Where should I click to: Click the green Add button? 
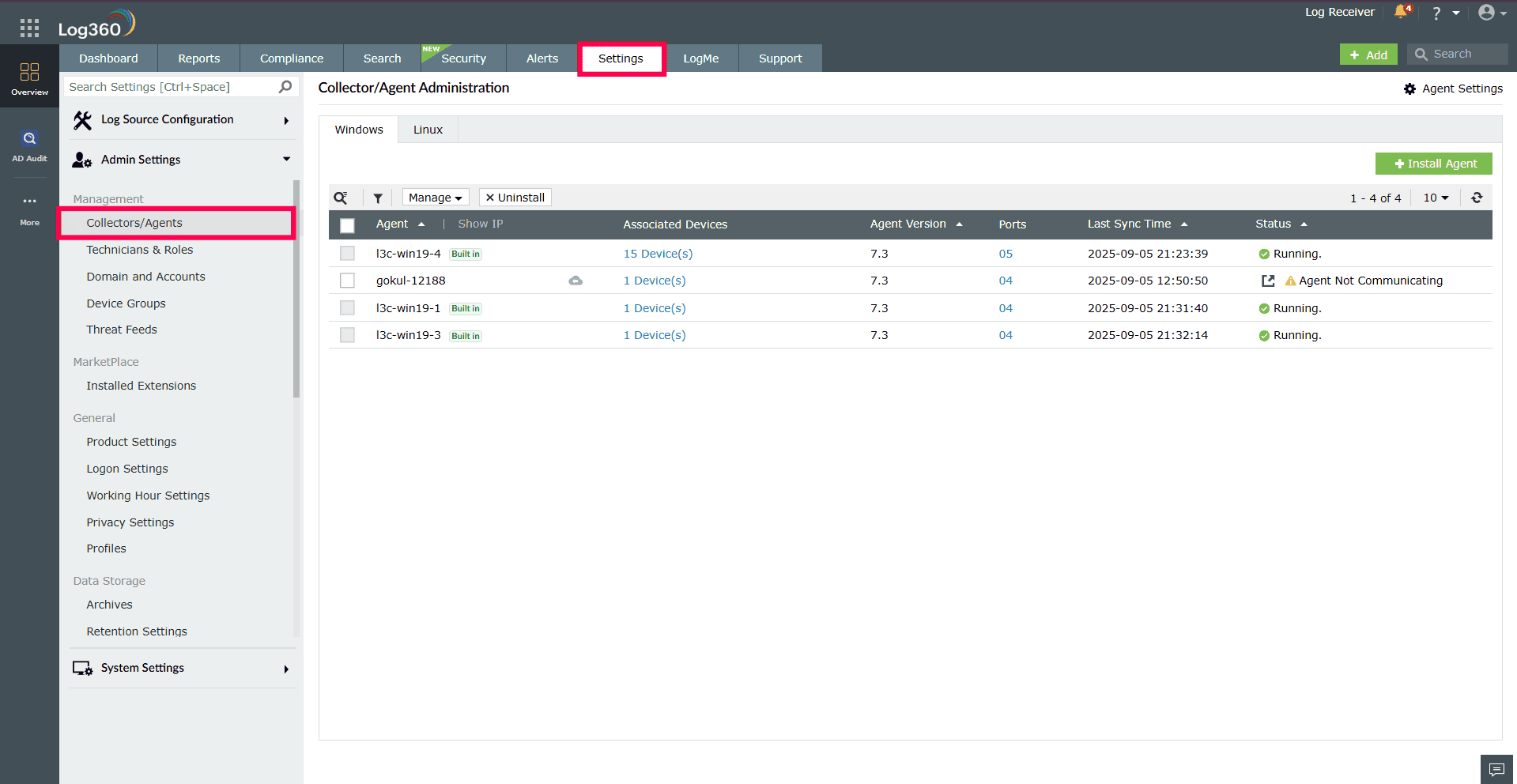point(1368,55)
